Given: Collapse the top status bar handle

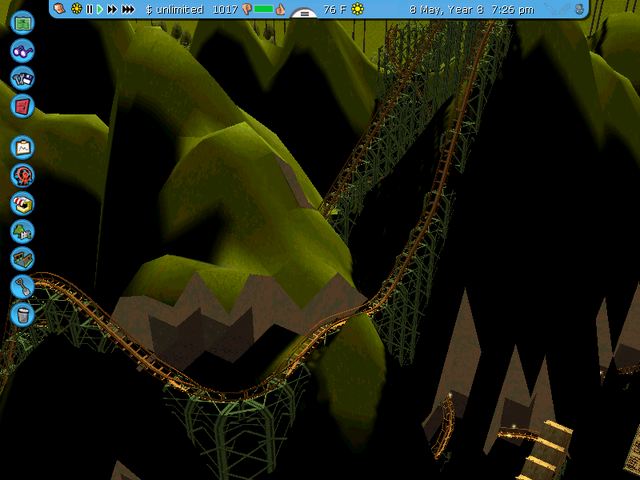Looking at the screenshot, I should (304, 13).
